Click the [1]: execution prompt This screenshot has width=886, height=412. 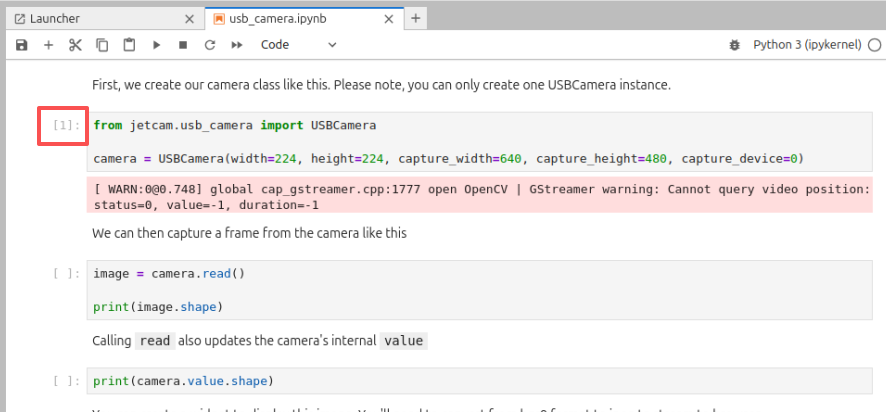point(67,125)
